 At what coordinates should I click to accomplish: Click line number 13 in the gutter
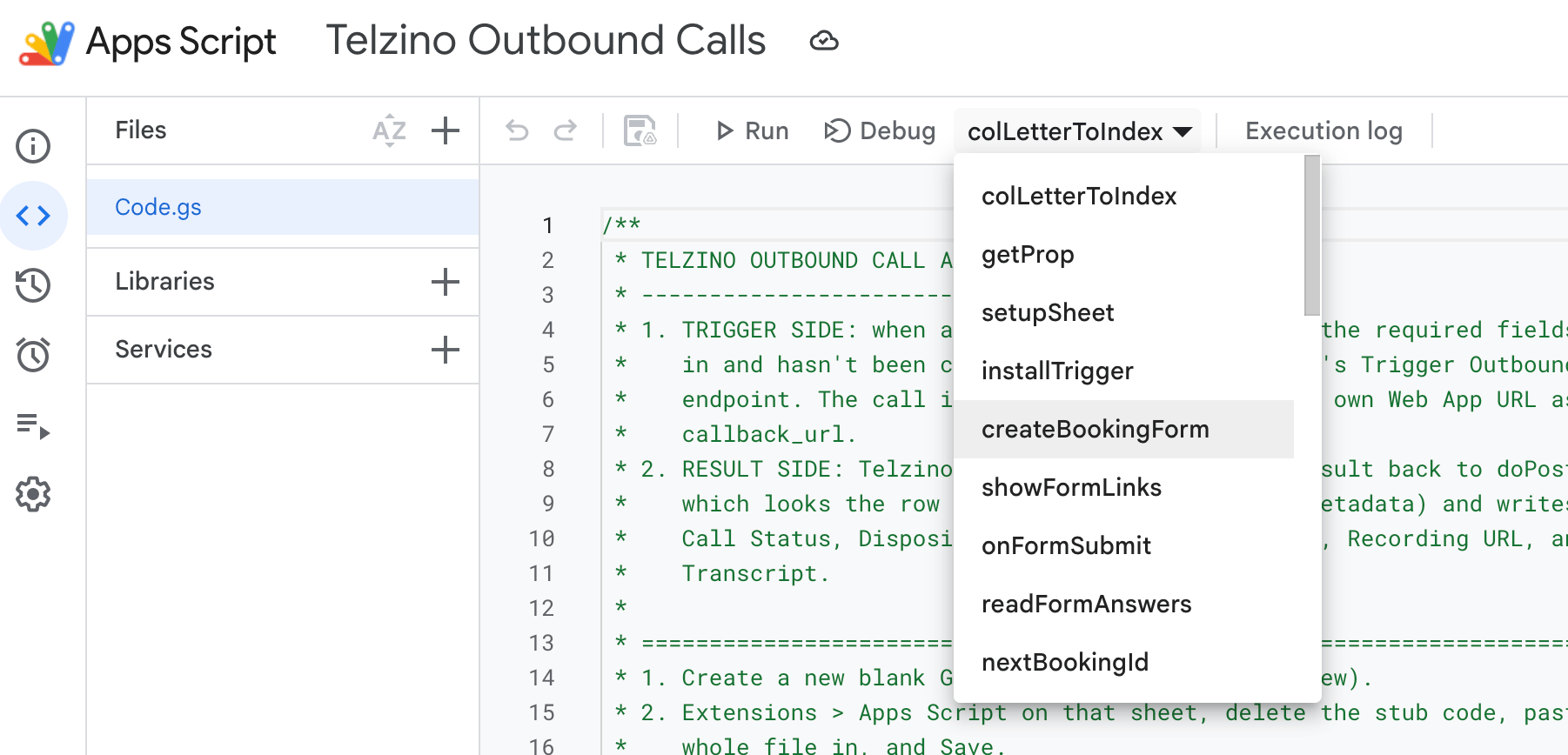(x=541, y=643)
